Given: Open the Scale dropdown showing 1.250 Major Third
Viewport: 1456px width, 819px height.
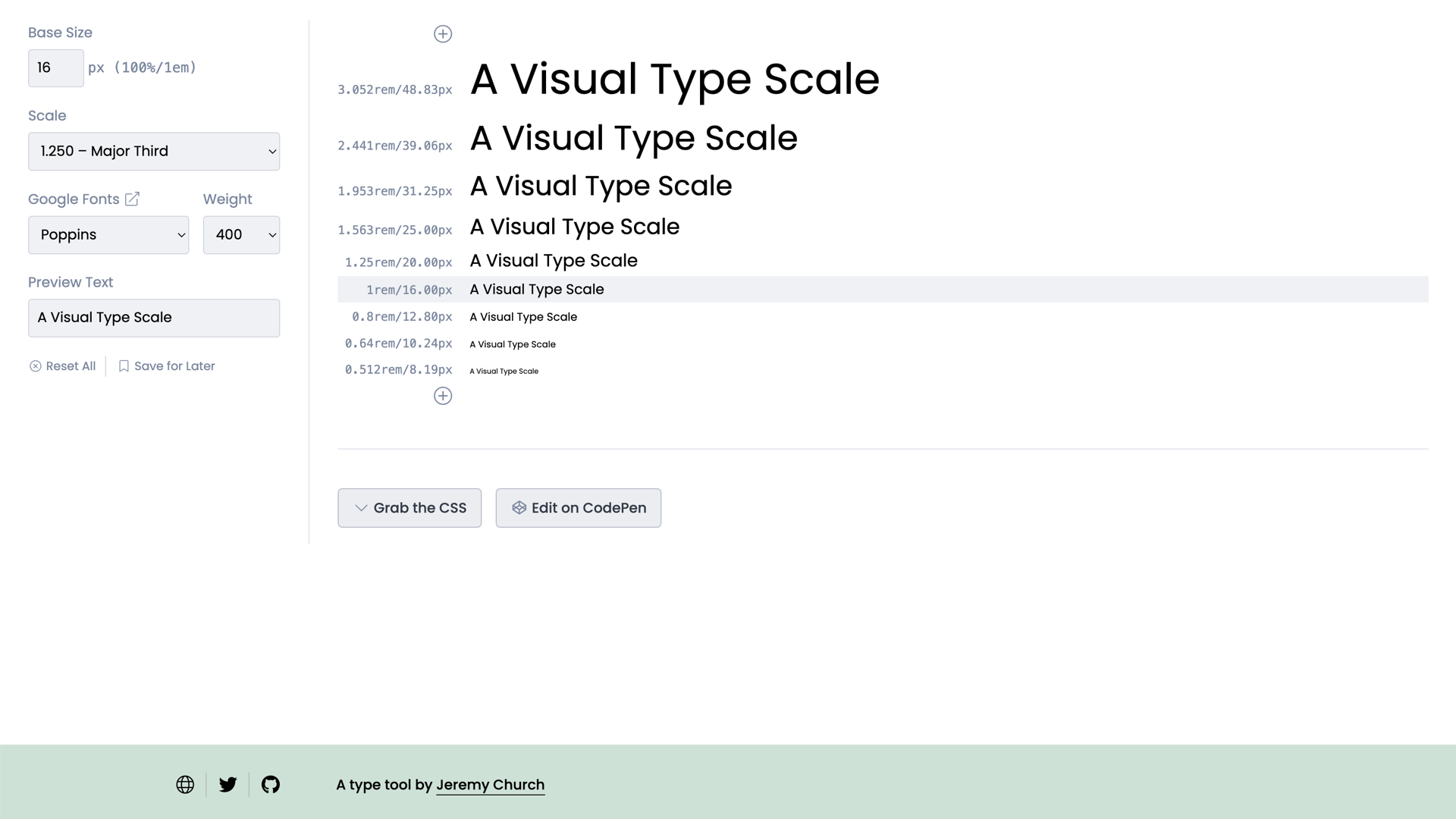Looking at the screenshot, I should coord(154,151).
